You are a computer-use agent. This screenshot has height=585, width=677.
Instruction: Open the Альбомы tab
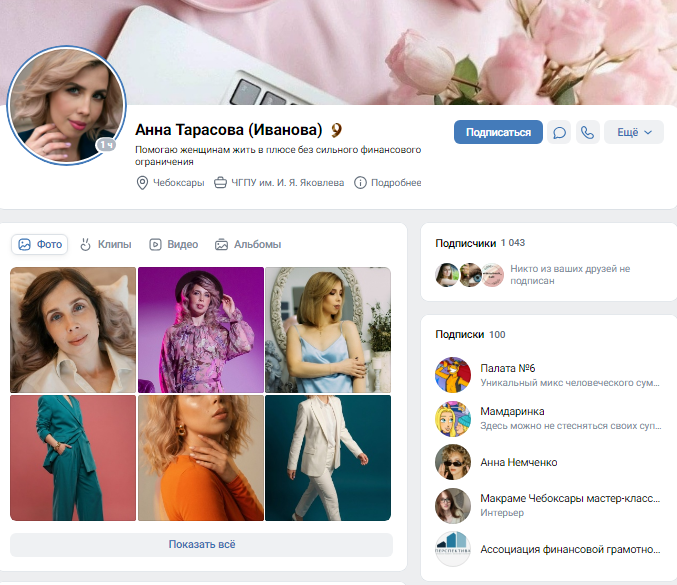(x=248, y=244)
